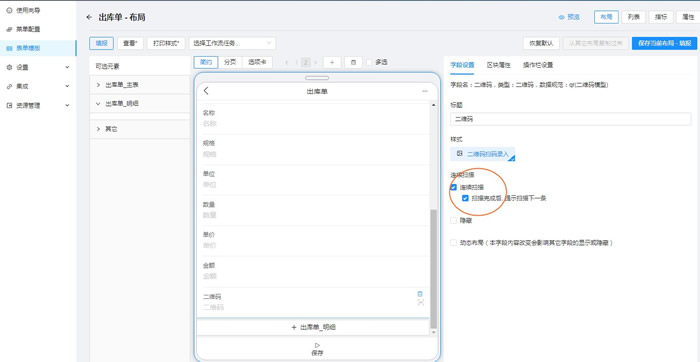The width and height of the screenshot is (700, 362).
Task: Click the 恢复默认 button
Action: pyautogui.click(x=542, y=43)
